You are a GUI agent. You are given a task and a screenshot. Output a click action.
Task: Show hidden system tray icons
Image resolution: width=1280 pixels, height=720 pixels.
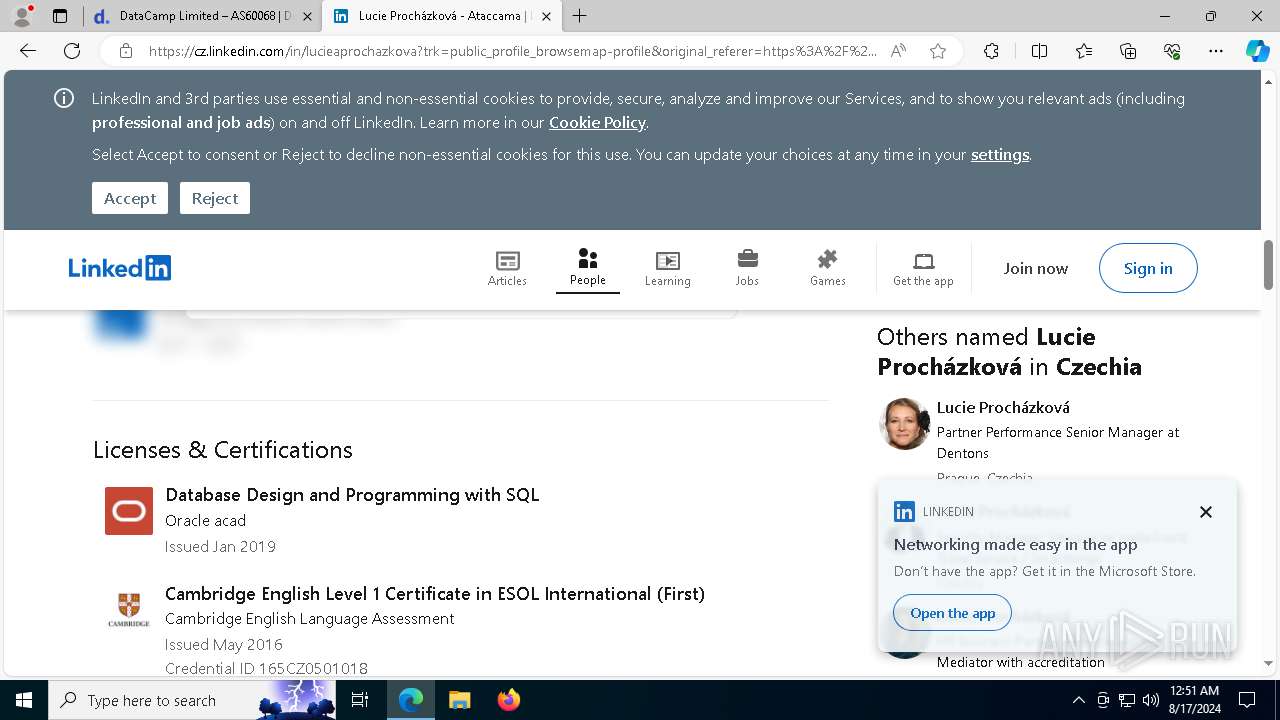click(x=1078, y=700)
